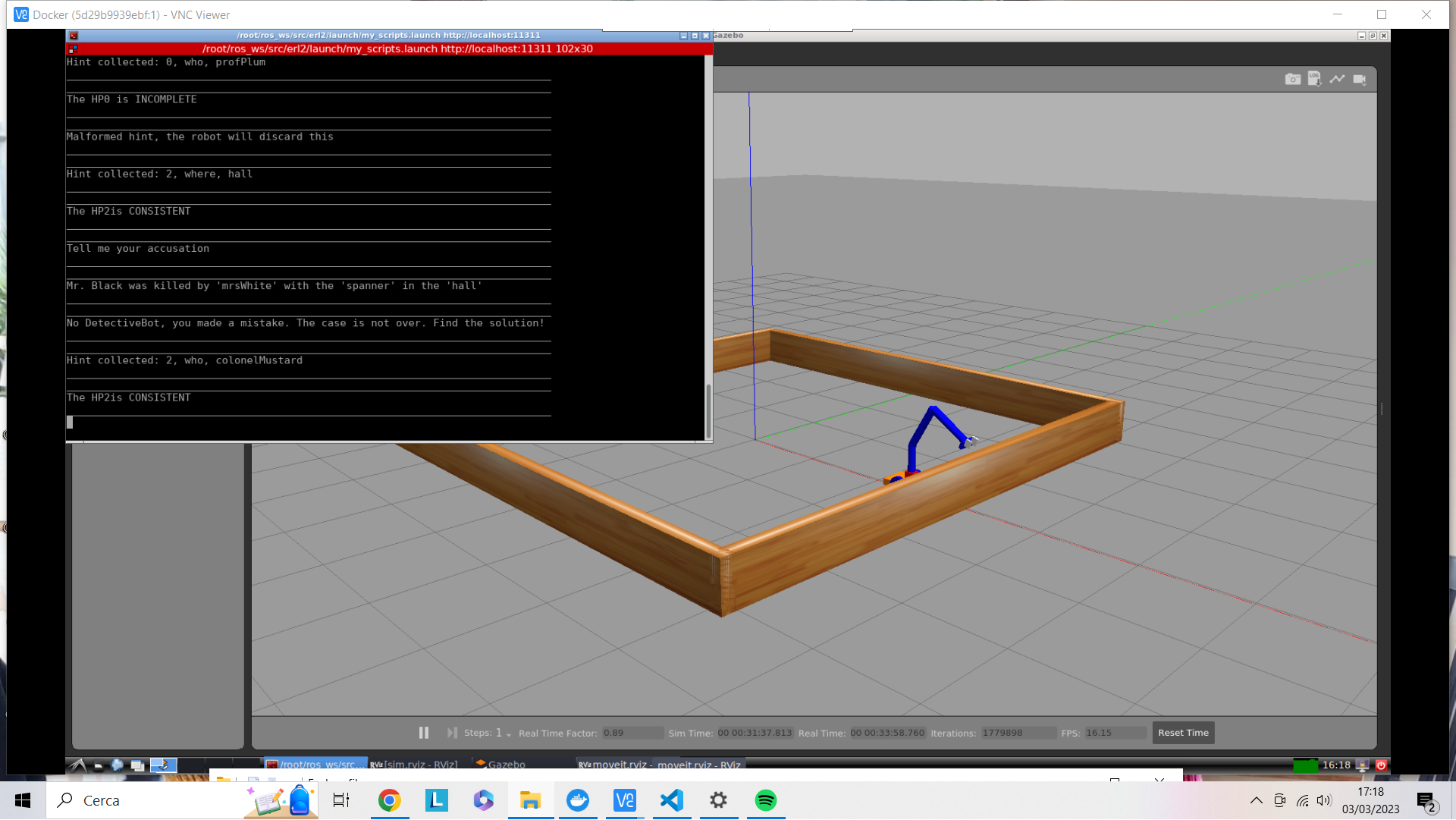1456x820 pixels.
Task: Open the plot graph icon in Gazebo
Action: (1337, 79)
